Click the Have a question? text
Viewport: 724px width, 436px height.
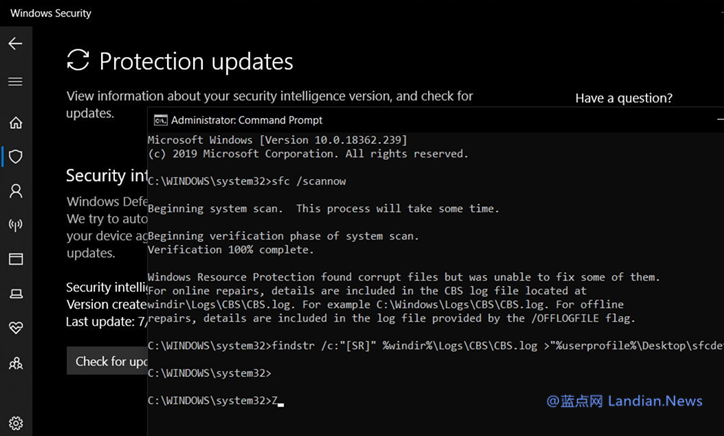623,98
